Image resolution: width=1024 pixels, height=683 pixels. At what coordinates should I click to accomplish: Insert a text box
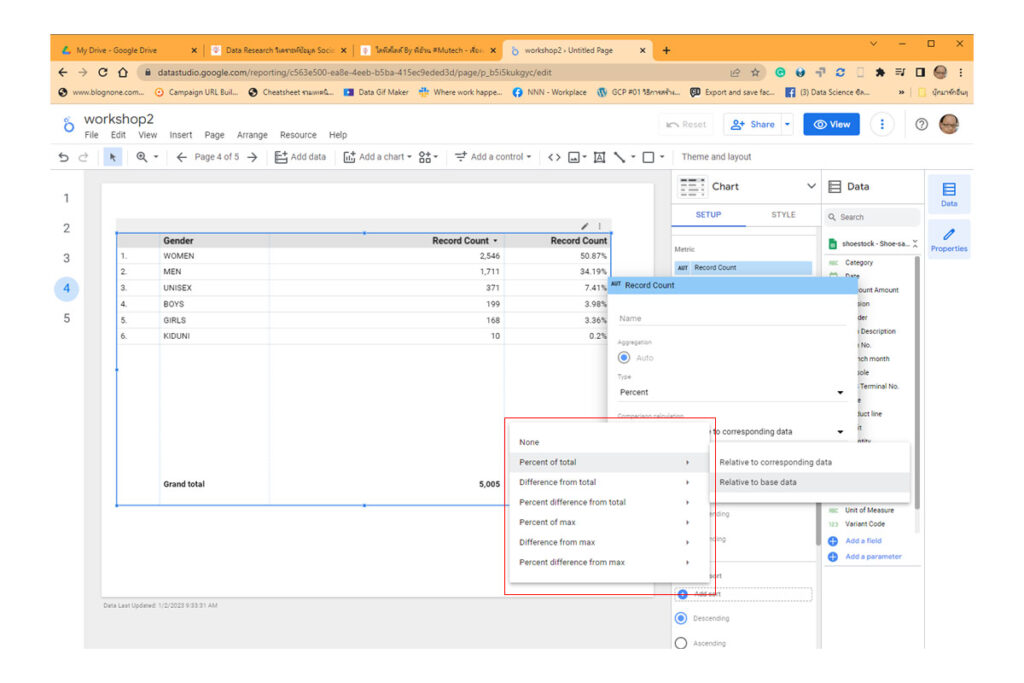tap(599, 157)
